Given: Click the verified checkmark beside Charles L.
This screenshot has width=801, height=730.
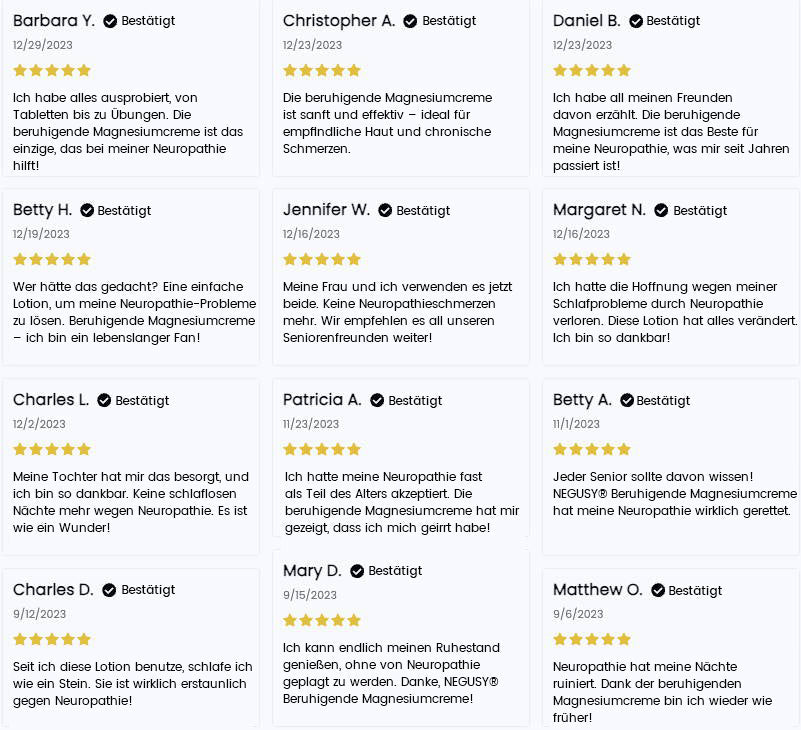Looking at the screenshot, I should coord(104,401).
